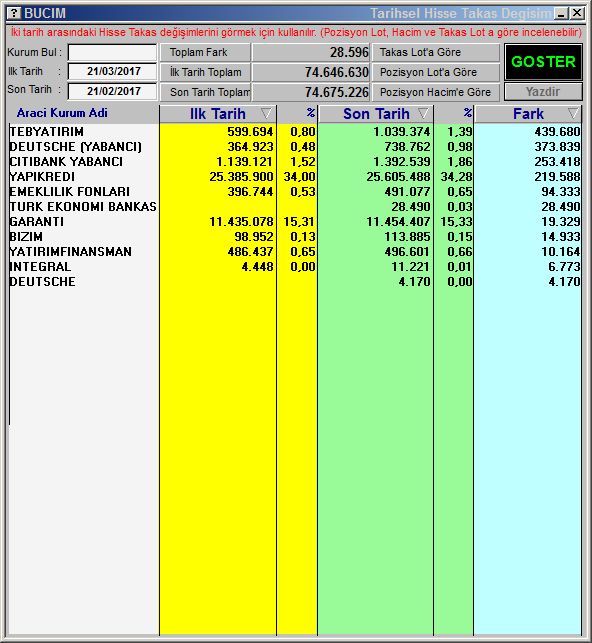
Task: Close the BUCIM window
Action: (577, 14)
